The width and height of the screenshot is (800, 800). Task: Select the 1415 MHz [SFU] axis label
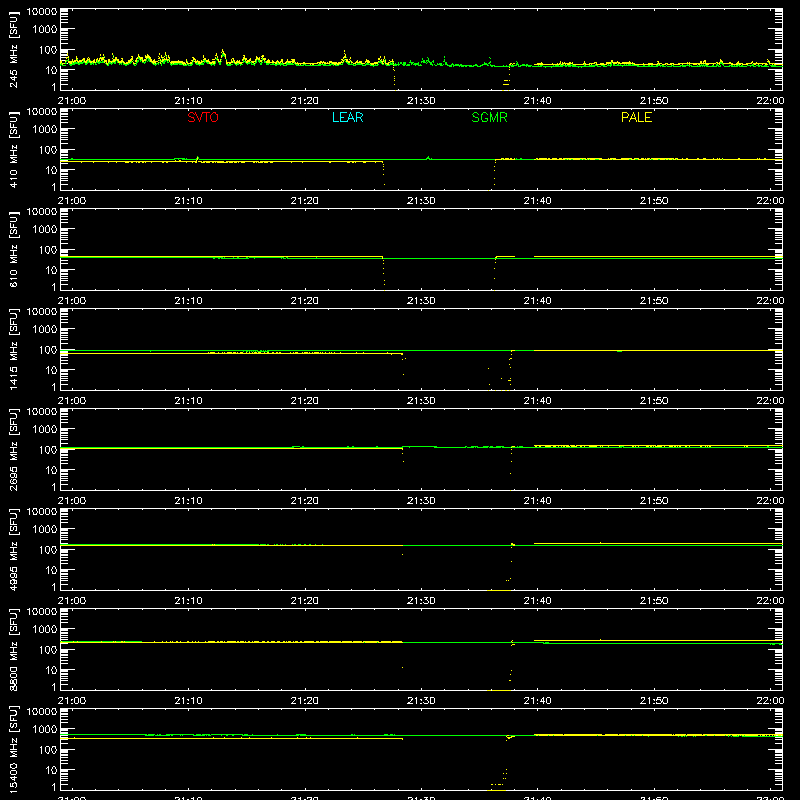pos(13,349)
